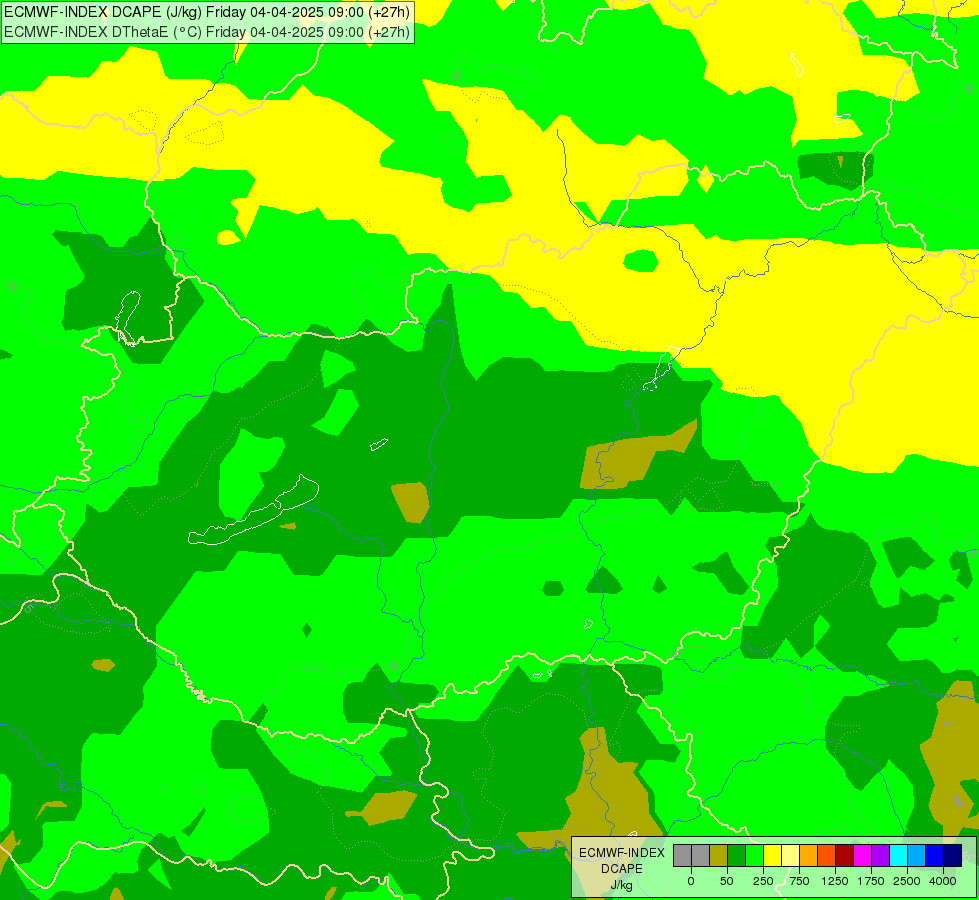Click the dark green legend swatch after 50
This screenshot has width=979, height=900.
coord(737,856)
